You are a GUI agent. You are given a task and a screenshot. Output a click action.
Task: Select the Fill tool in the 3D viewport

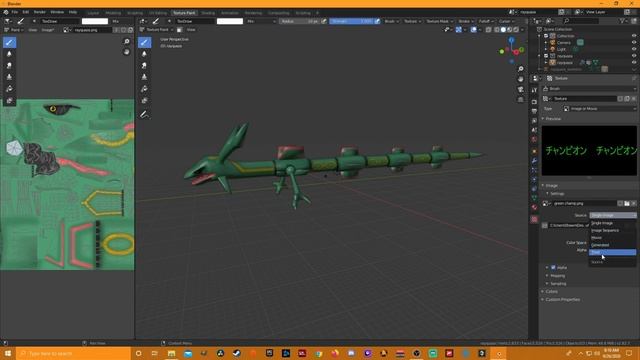(x=144, y=89)
